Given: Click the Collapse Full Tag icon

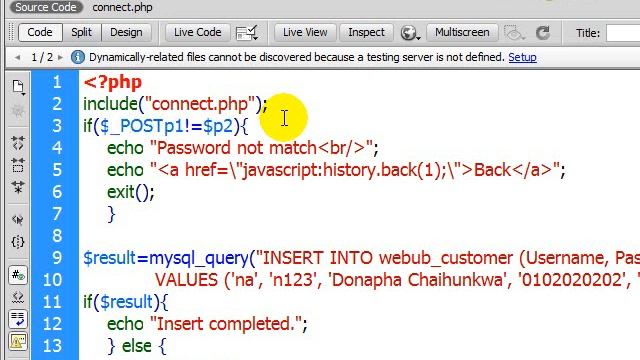Looking at the screenshot, I should click(x=18, y=143).
